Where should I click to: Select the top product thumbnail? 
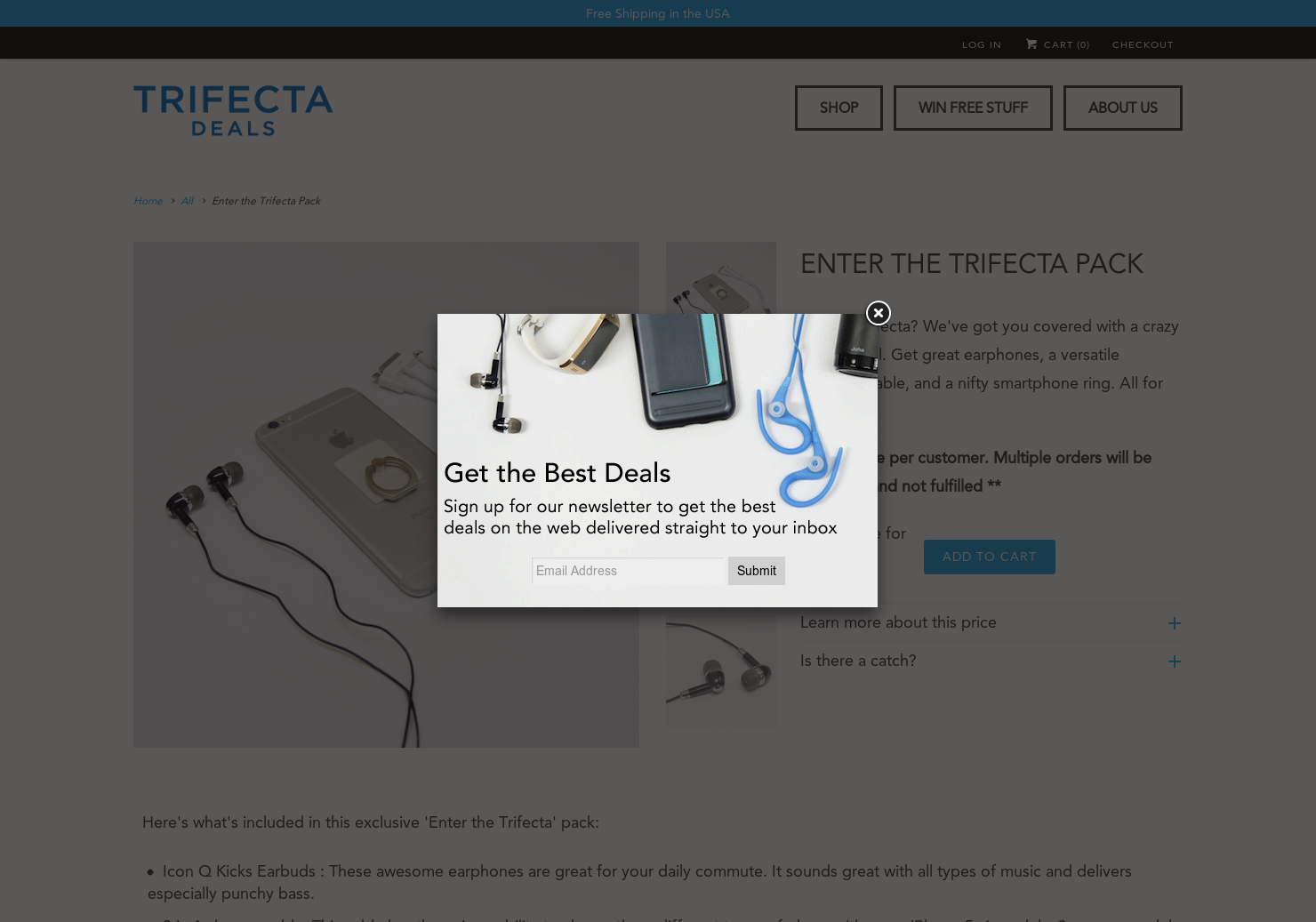(721, 277)
